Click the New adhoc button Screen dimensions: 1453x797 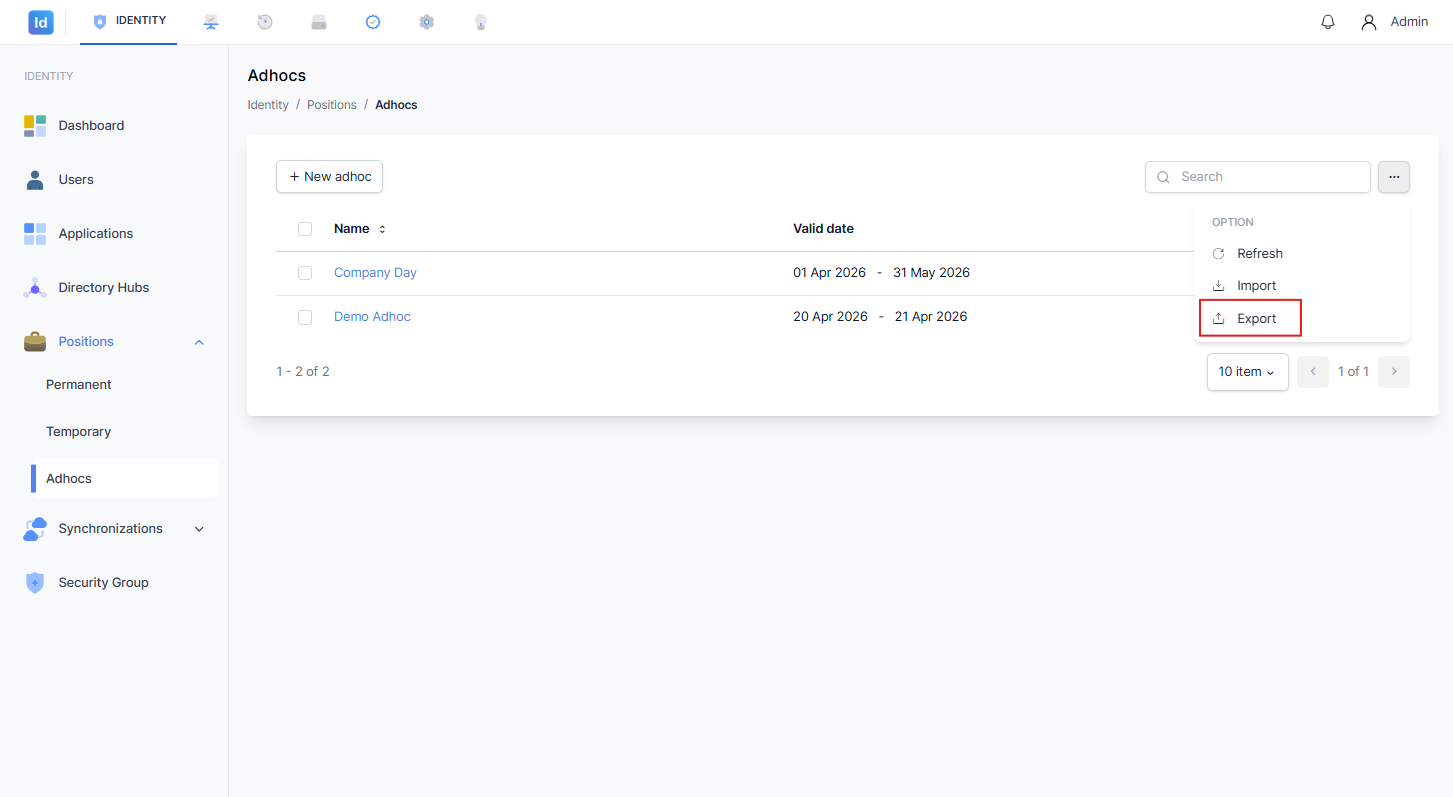point(329,177)
